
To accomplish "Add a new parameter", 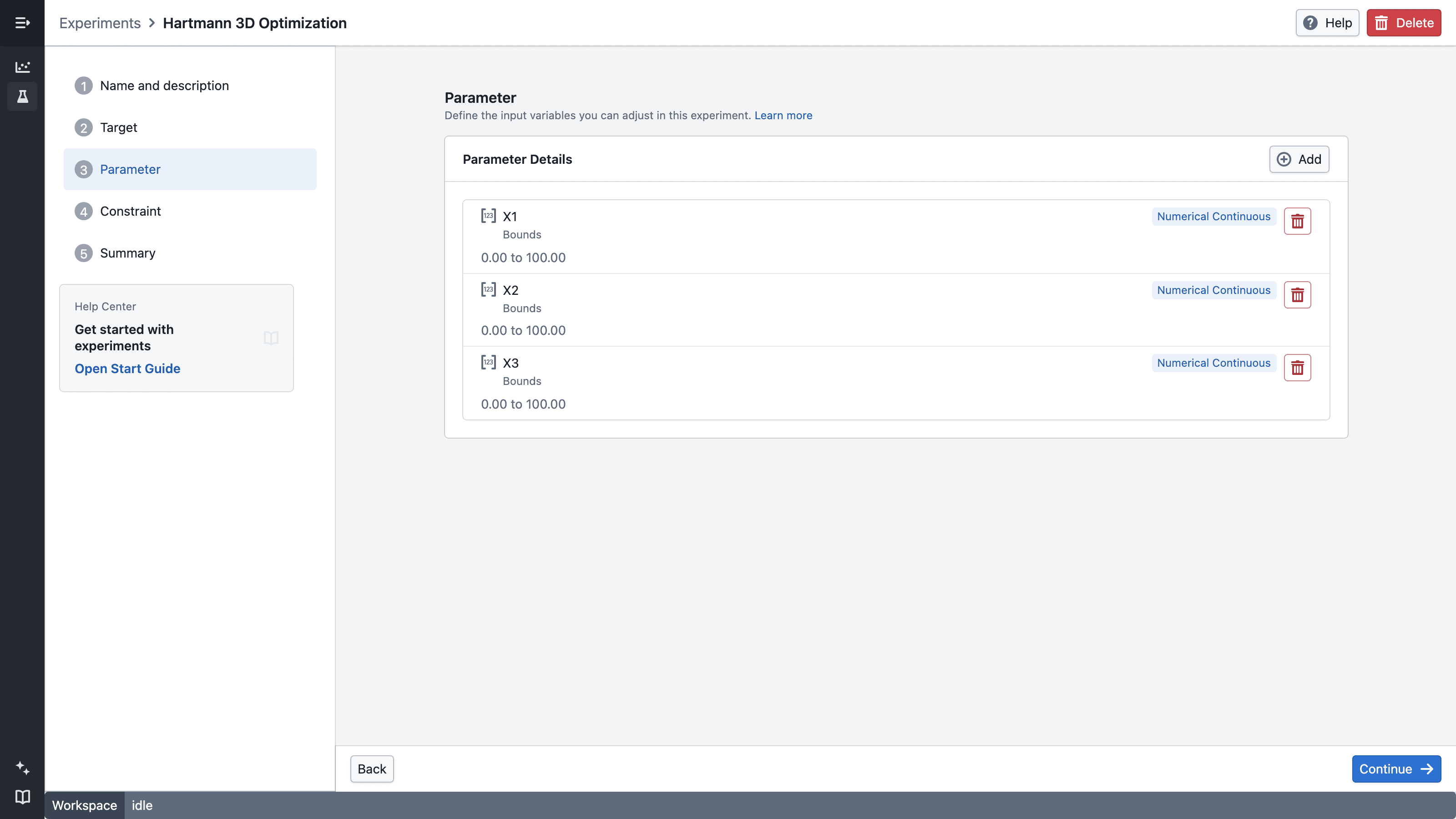I will [1299, 159].
